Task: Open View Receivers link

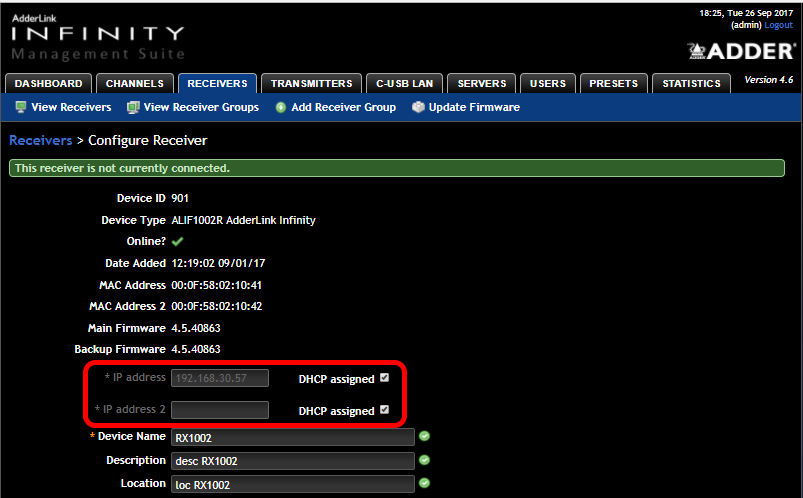Action: (71, 107)
